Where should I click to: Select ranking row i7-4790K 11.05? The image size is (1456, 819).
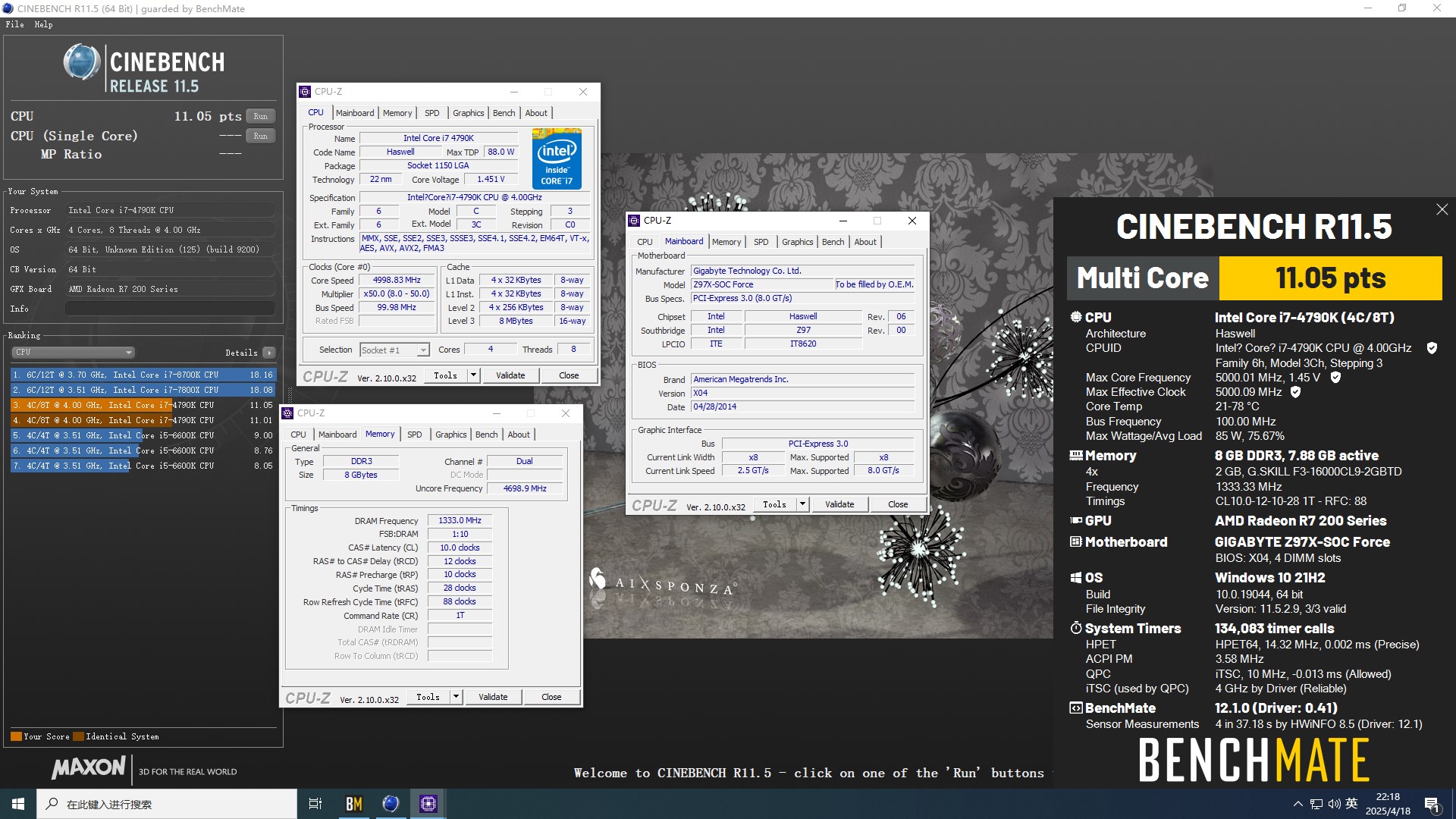tap(143, 405)
